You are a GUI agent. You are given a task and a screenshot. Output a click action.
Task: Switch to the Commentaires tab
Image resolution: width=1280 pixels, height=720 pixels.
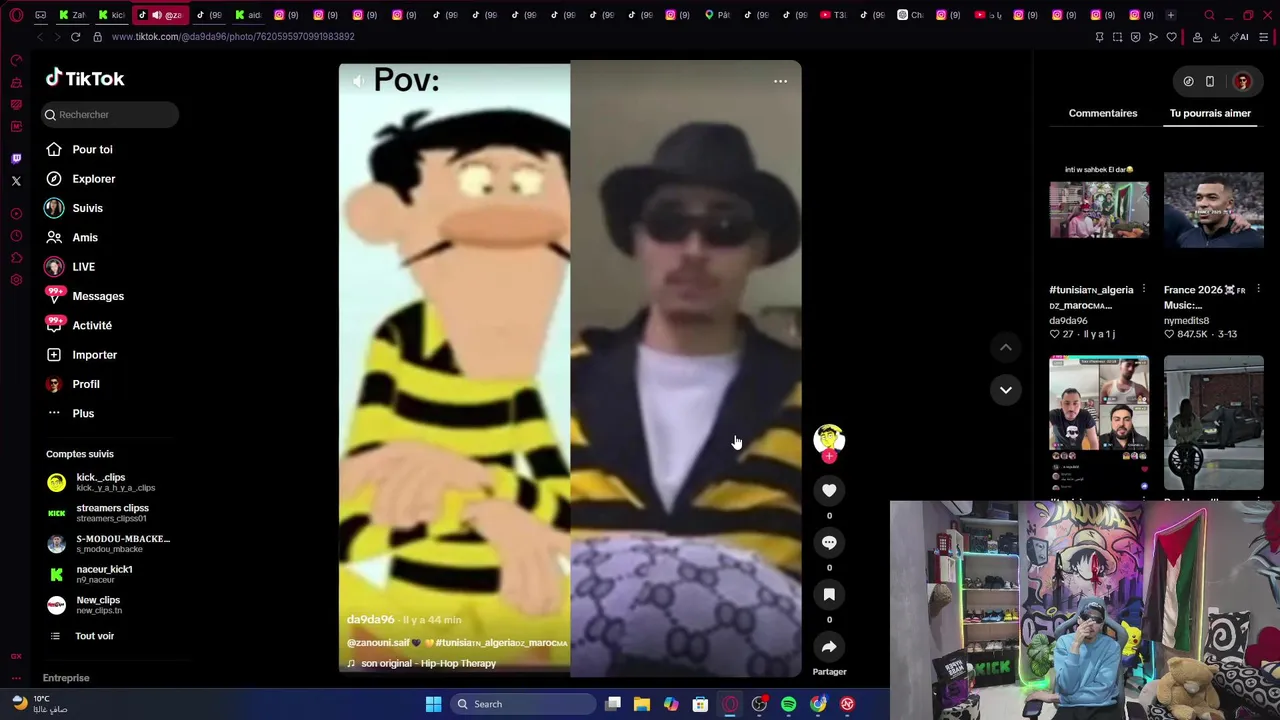1103,113
